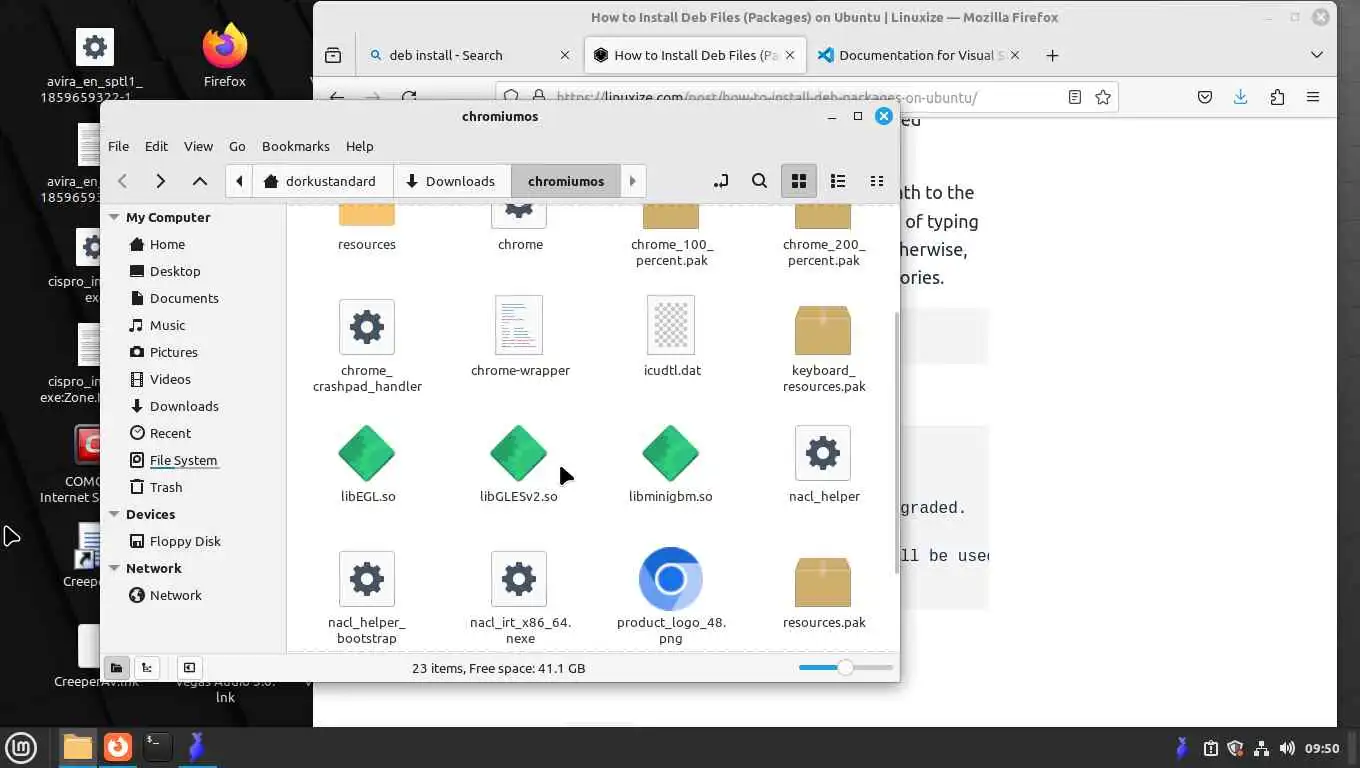Select the libminigbm.so file

pos(671,463)
